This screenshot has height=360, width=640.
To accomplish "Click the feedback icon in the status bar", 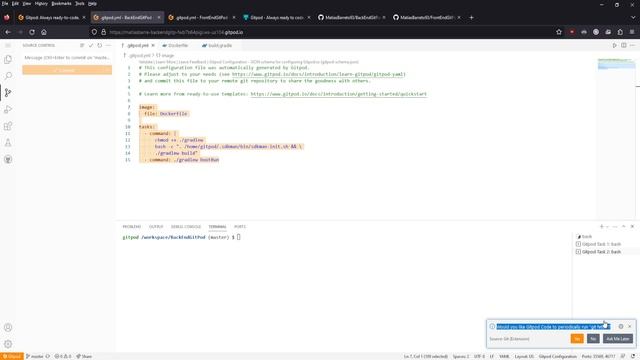I will point(623,356).
